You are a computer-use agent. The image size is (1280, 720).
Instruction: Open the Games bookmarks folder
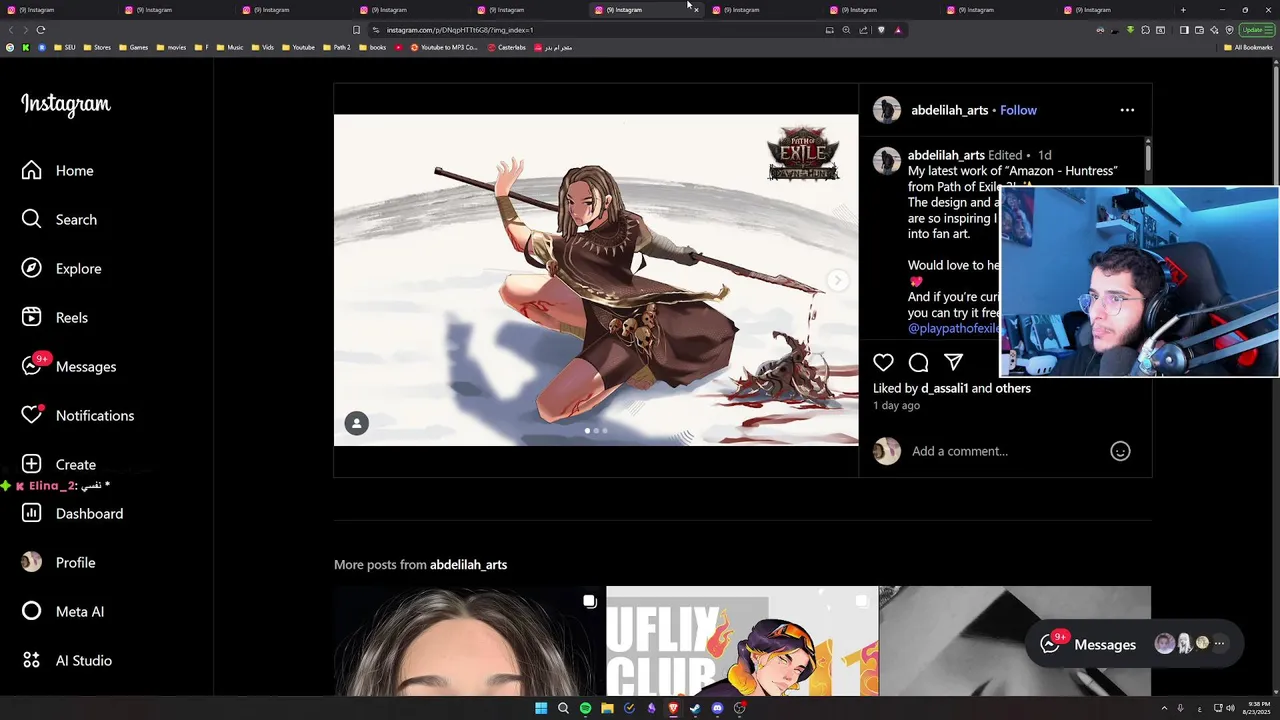point(133,47)
